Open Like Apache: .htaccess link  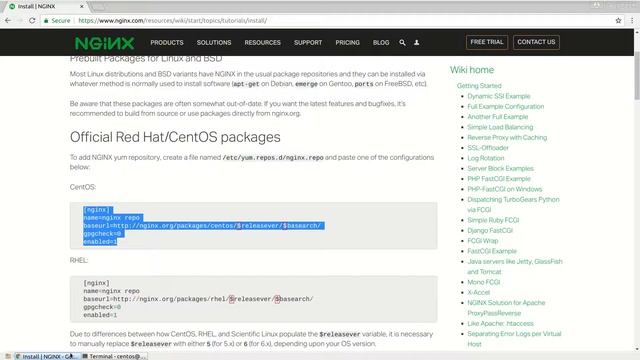pyautogui.click(x=500, y=323)
